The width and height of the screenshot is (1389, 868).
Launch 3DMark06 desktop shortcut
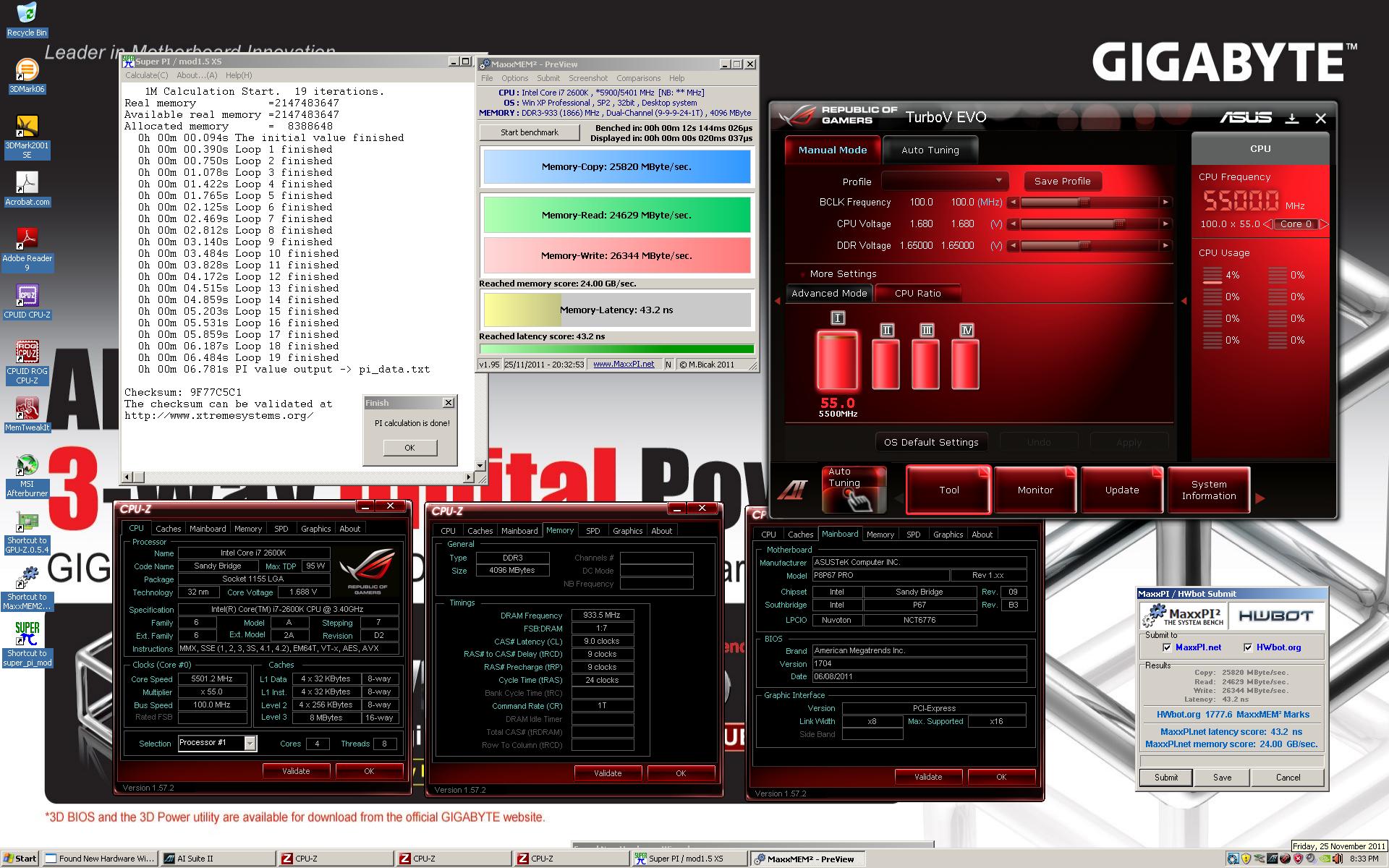[x=27, y=76]
